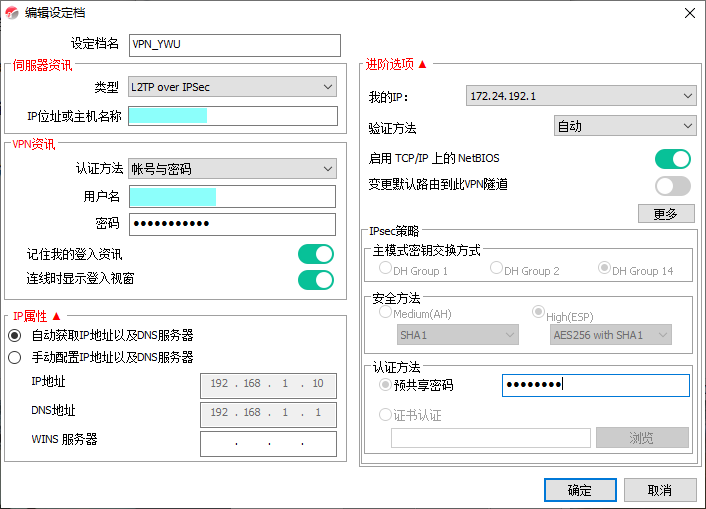Screen dimensions: 706x509
Task: Select automatic IP and DNS acquisition
Action: [14, 336]
